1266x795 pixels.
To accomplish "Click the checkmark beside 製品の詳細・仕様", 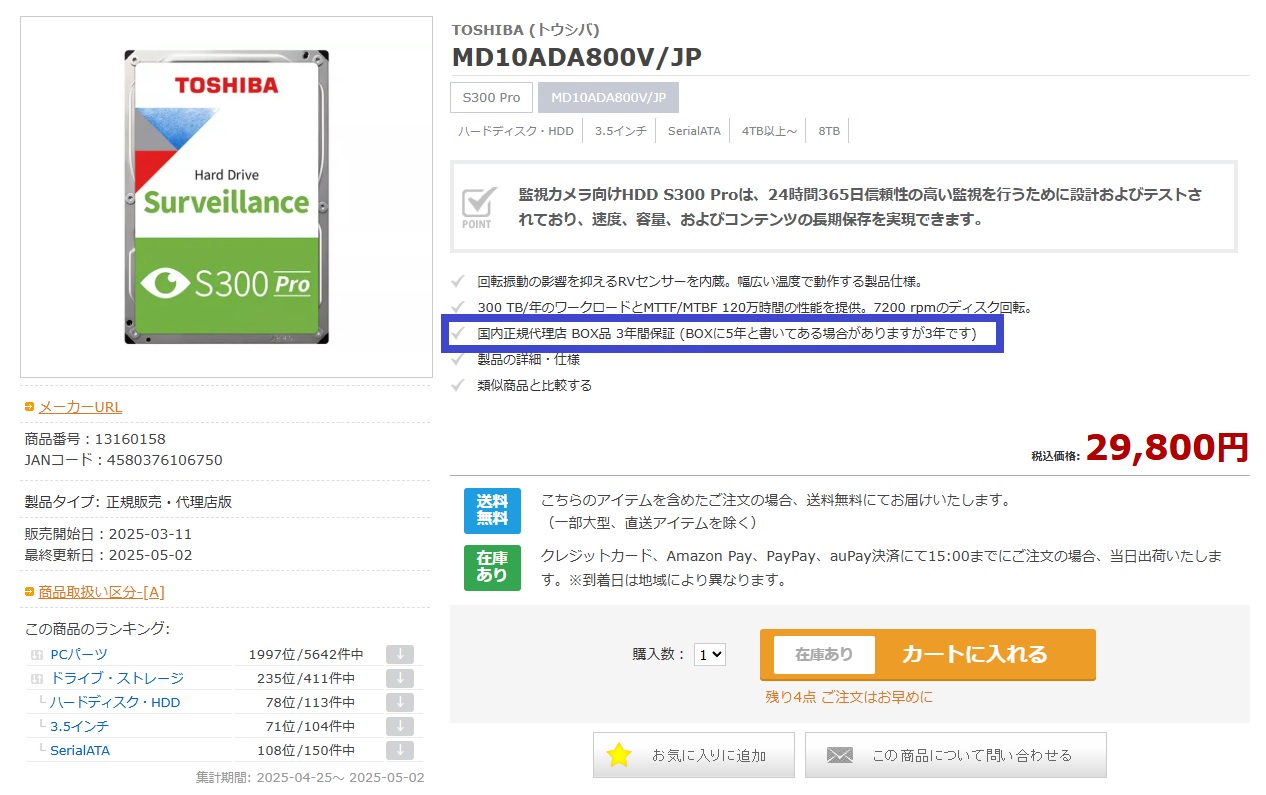I will click(x=458, y=359).
